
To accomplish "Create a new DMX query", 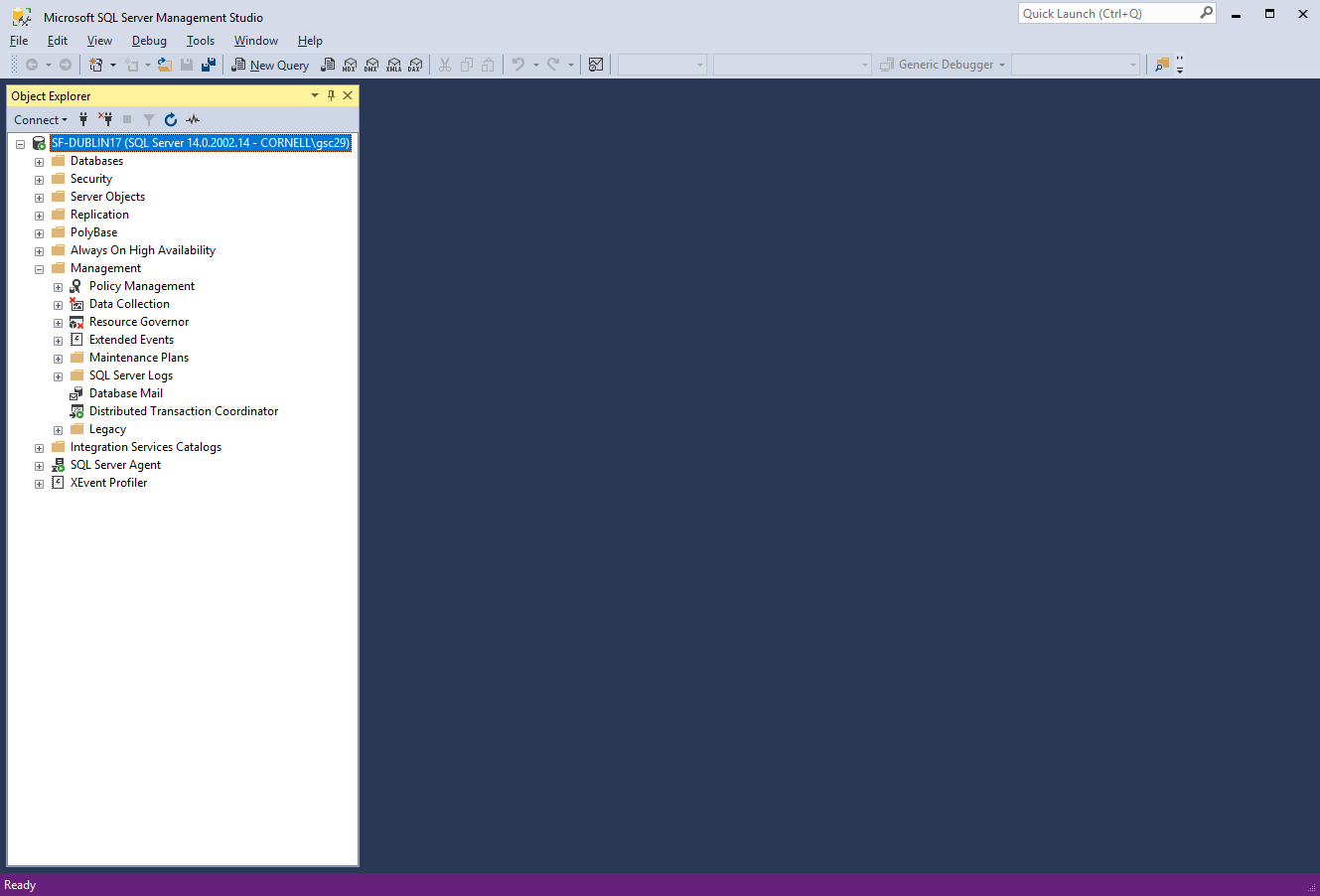I will coord(371,65).
